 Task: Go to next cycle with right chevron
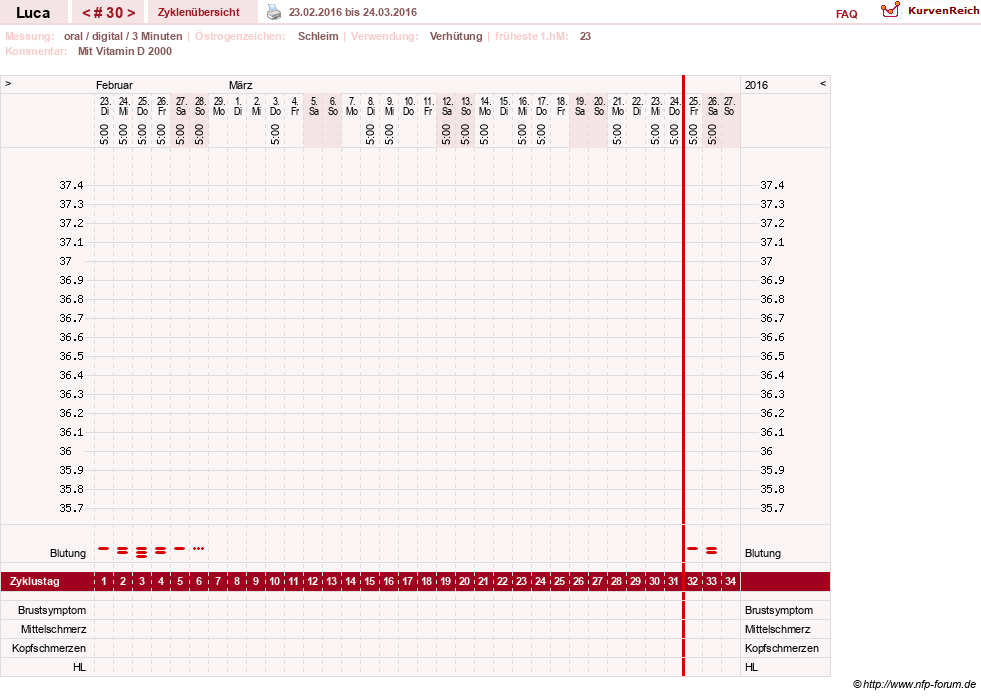[x=131, y=13]
